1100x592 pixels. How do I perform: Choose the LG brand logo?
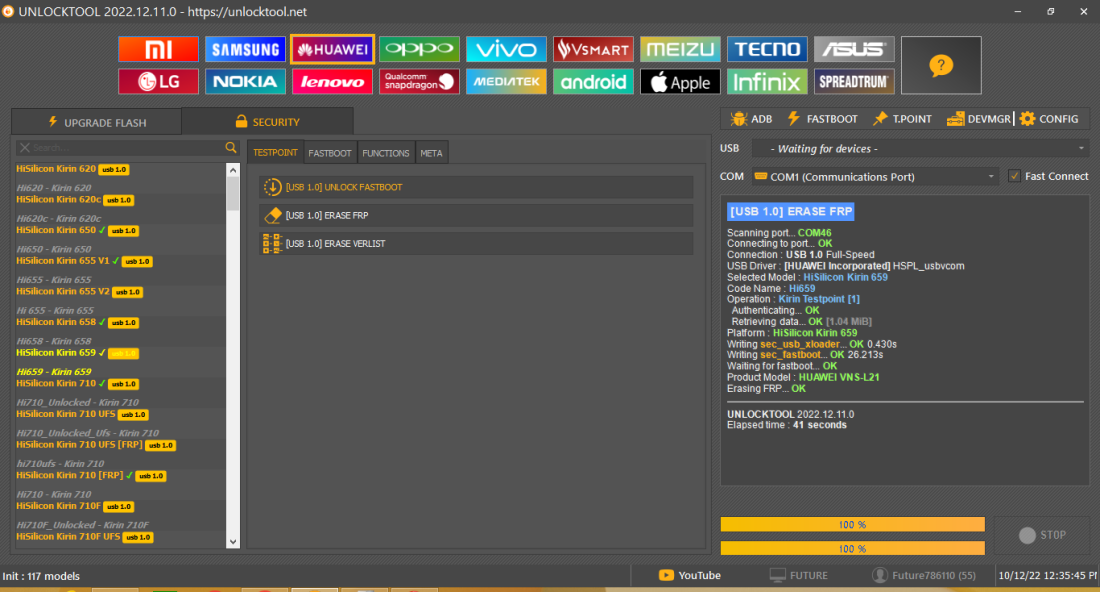tap(159, 81)
